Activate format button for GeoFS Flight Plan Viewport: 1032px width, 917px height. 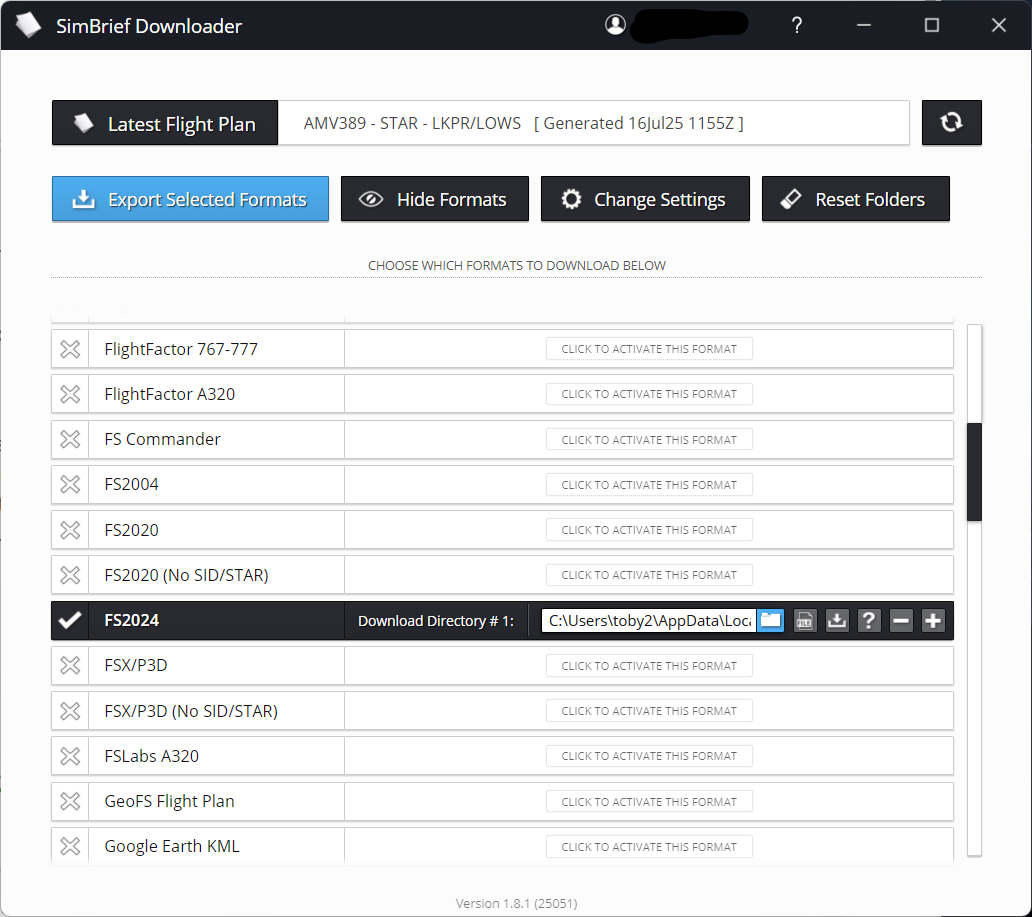[x=649, y=802]
